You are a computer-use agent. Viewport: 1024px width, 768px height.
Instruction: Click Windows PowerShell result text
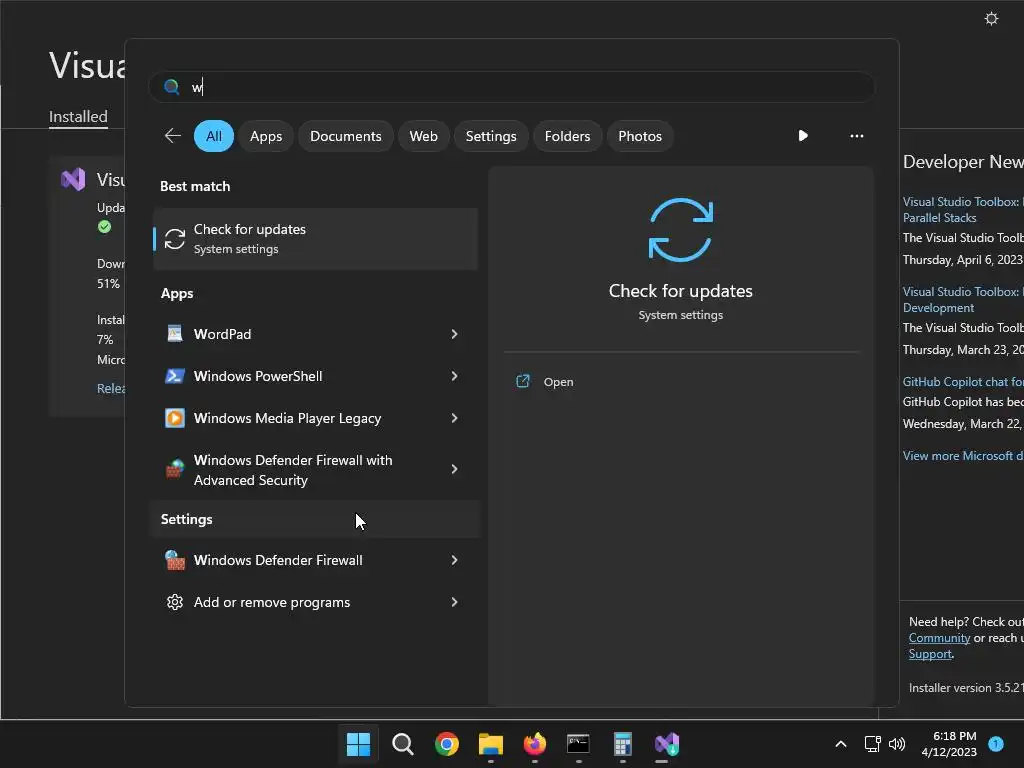coord(258,376)
